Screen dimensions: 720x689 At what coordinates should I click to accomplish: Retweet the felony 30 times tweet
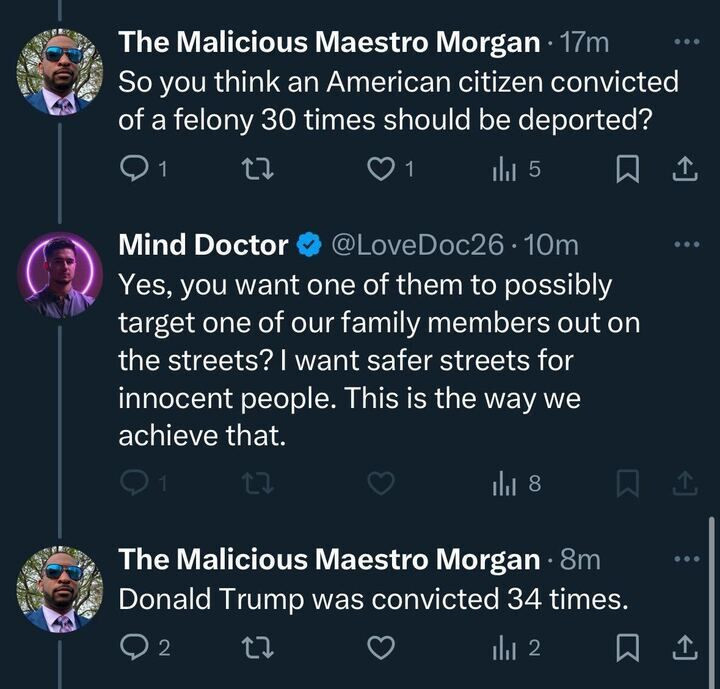point(258,169)
